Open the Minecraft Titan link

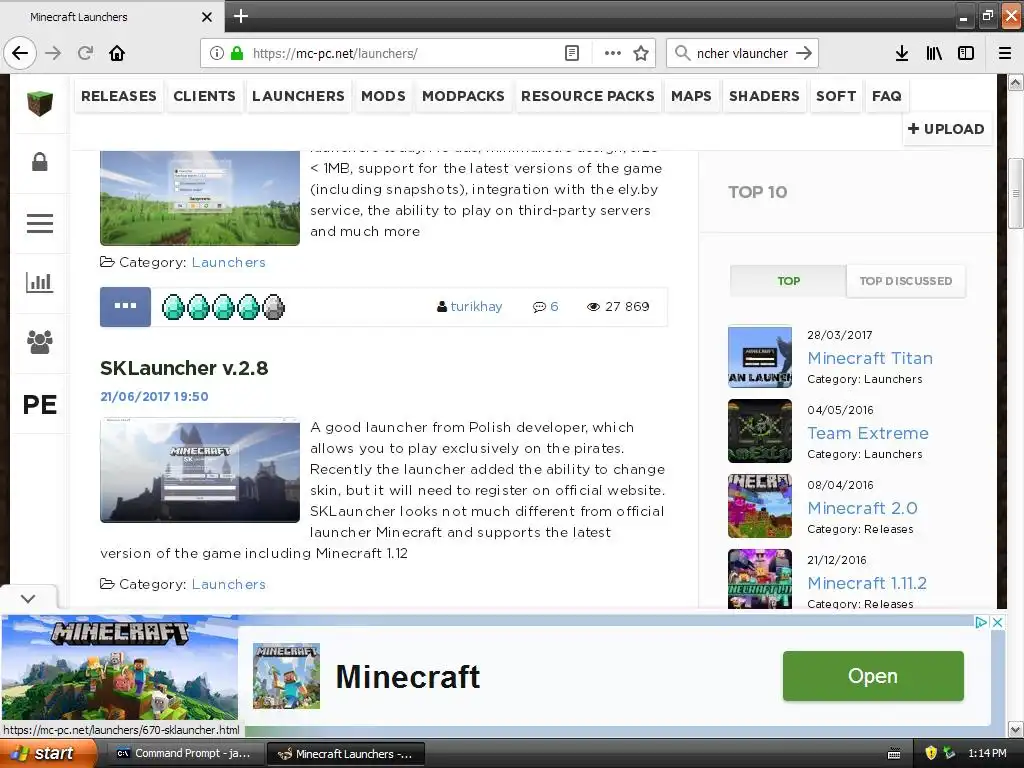point(870,358)
